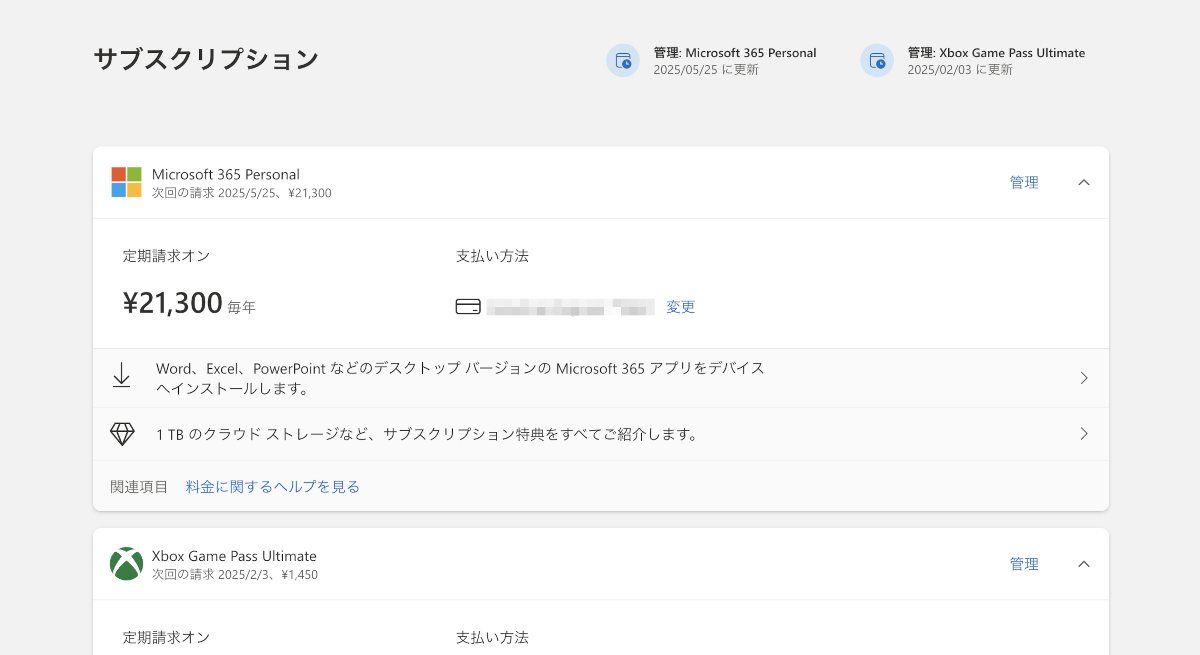Image resolution: width=1200 pixels, height=655 pixels.
Task: Click the credit card icon beside payment number
Action: [470, 306]
